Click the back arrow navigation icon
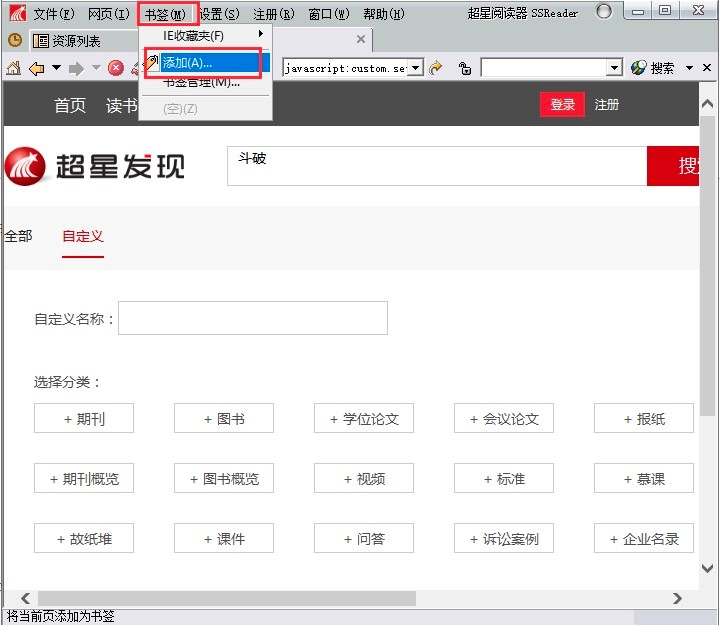 (37, 68)
